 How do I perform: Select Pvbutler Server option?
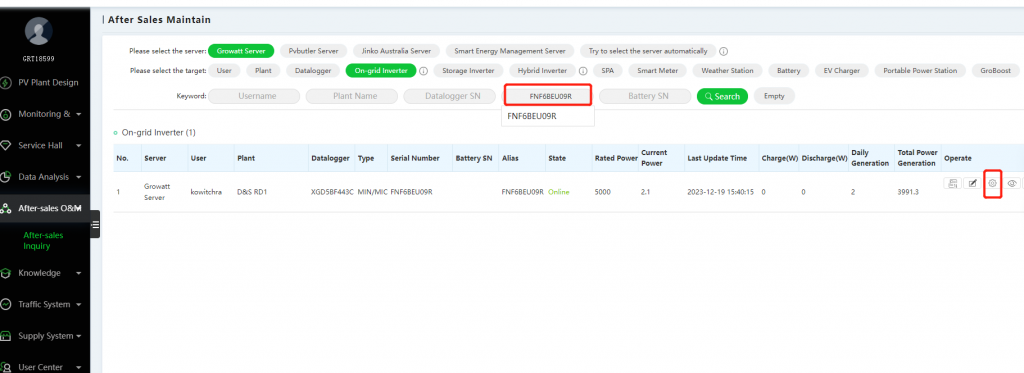coord(313,51)
